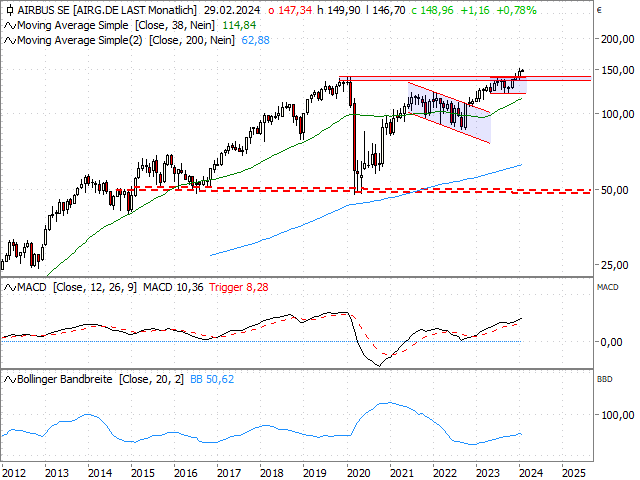Click the moving average value 62,88
The height and width of the screenshot is (480, 640).
[256, 40]
